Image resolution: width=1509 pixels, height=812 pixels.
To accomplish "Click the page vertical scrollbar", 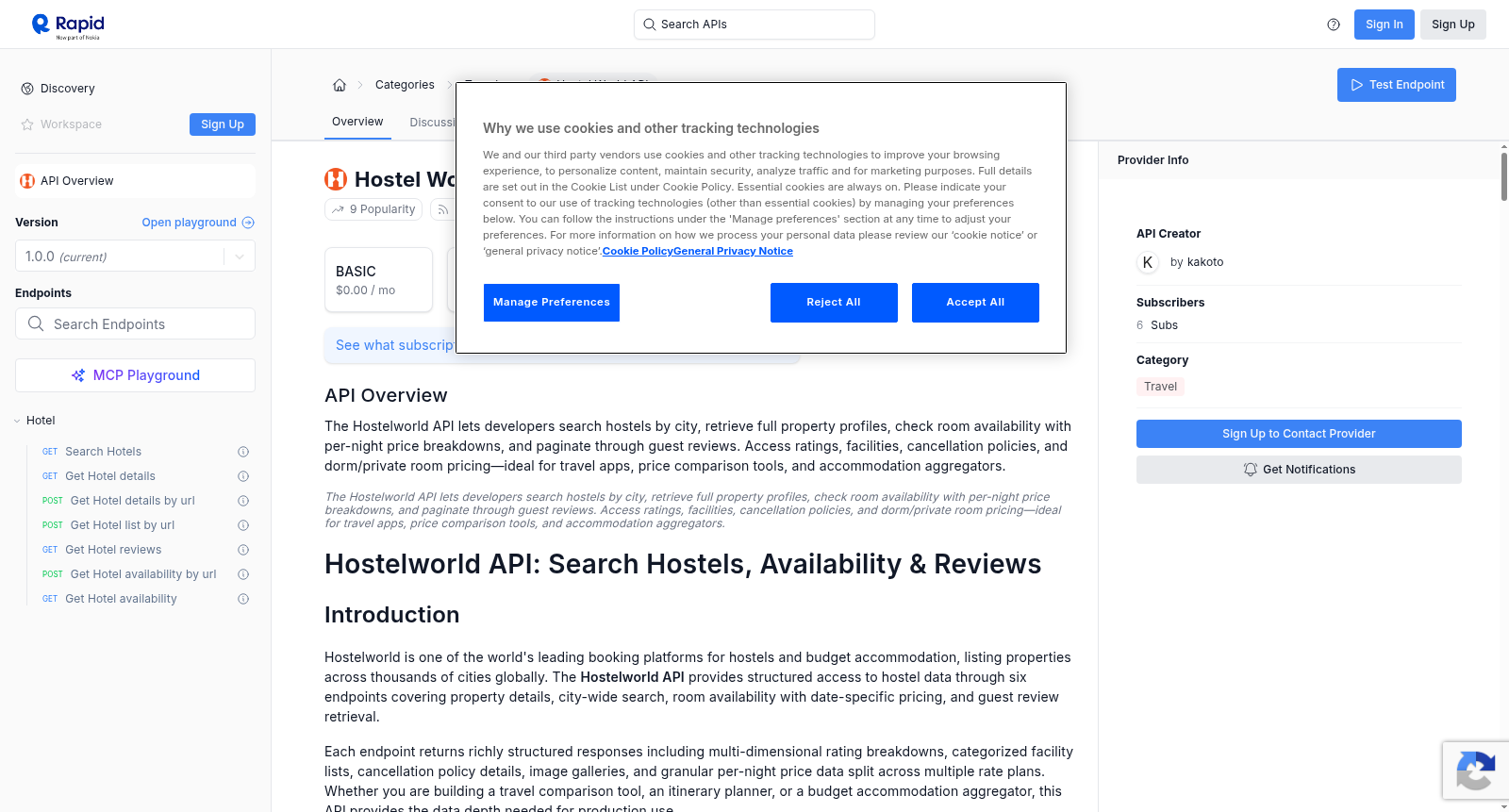I will coord(1504,175).
